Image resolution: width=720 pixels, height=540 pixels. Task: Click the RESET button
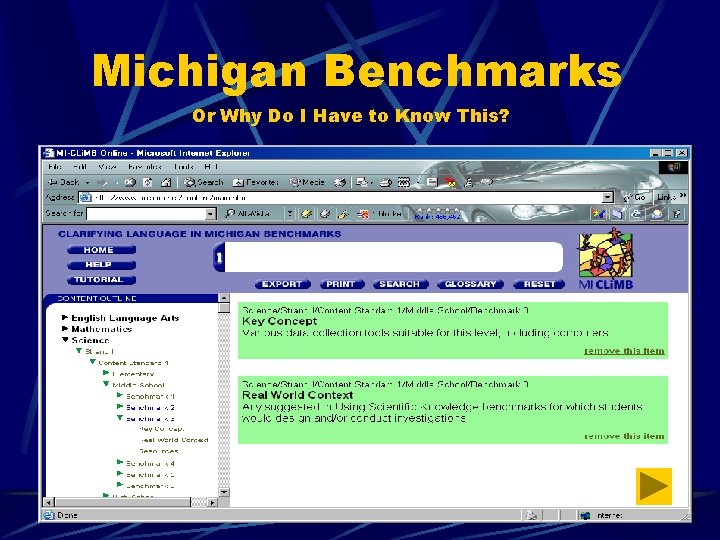click(540, 284)
